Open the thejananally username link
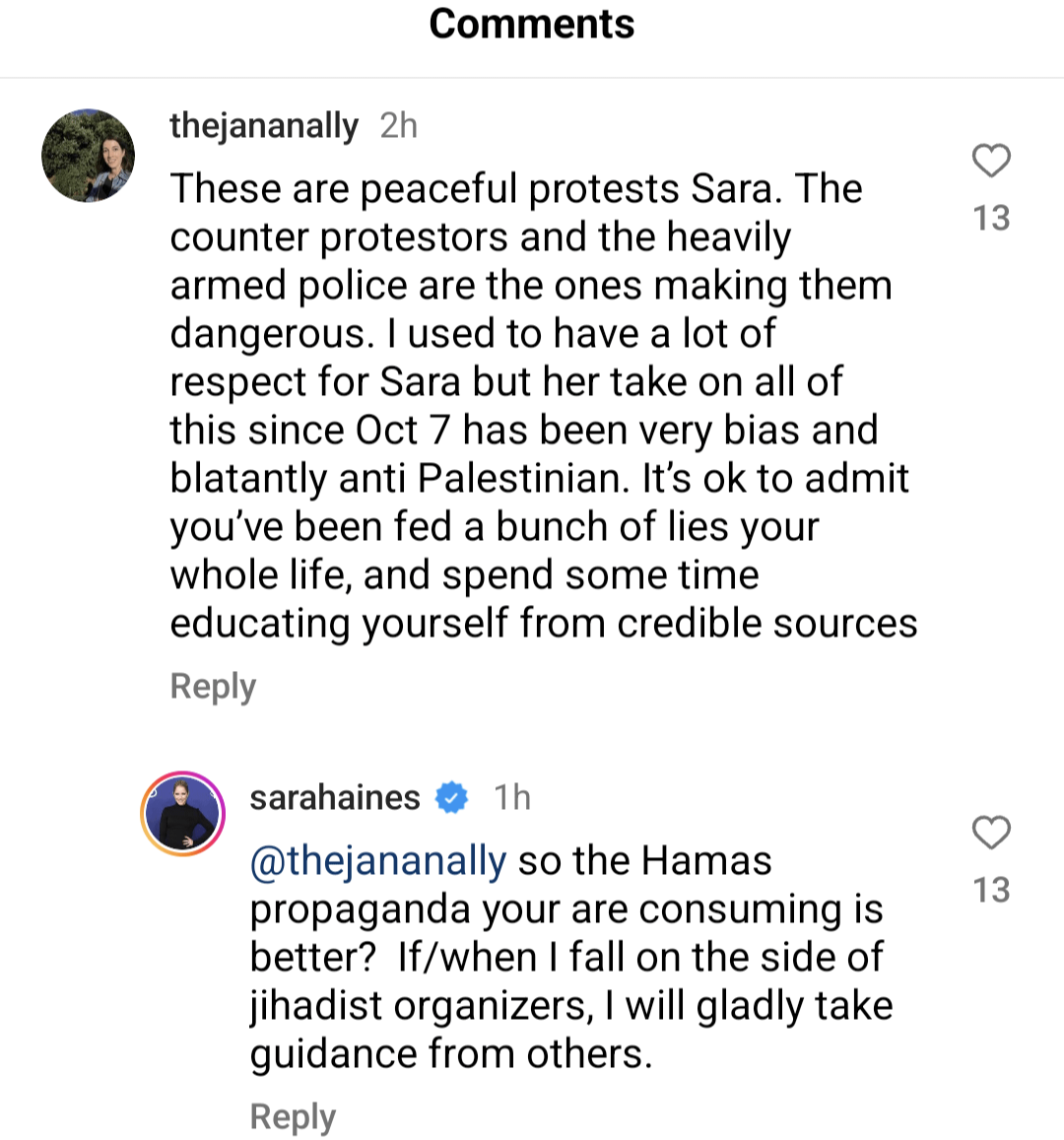The height and width of the screenshot is (1140, 1064). tap(264, 126)
